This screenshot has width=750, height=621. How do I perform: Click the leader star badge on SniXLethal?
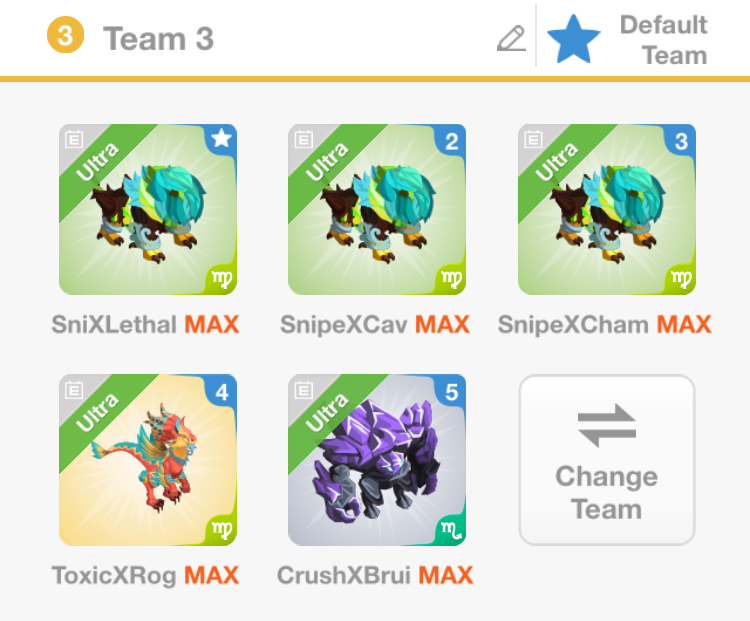[221, 140]
